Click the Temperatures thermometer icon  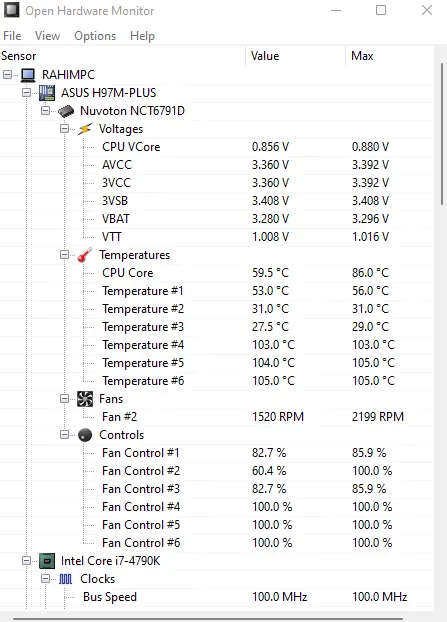pyautogui.click(x=85, y=255)
